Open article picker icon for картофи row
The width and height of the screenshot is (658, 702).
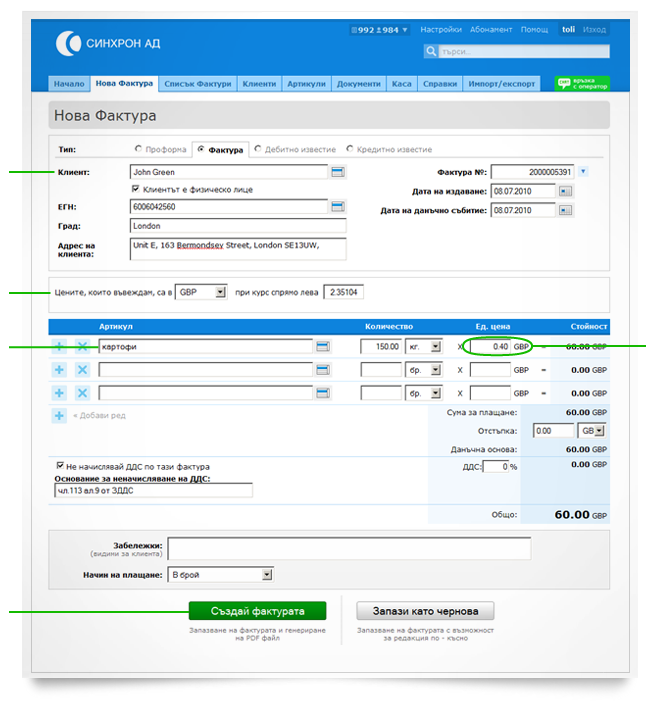[324, 346]
